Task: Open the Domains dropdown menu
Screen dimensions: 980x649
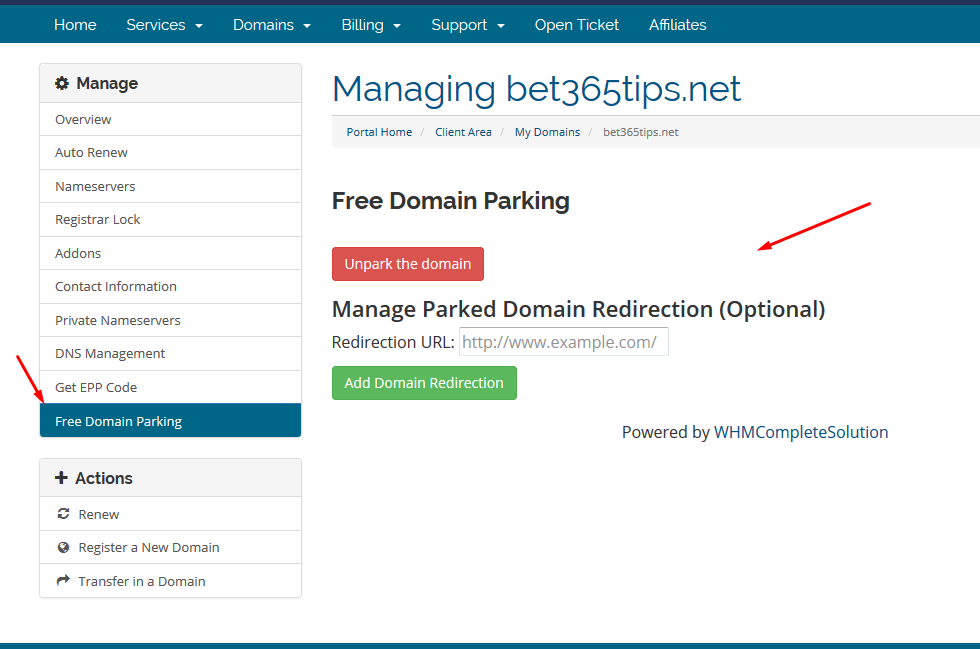Action: (x=272, y=25)
